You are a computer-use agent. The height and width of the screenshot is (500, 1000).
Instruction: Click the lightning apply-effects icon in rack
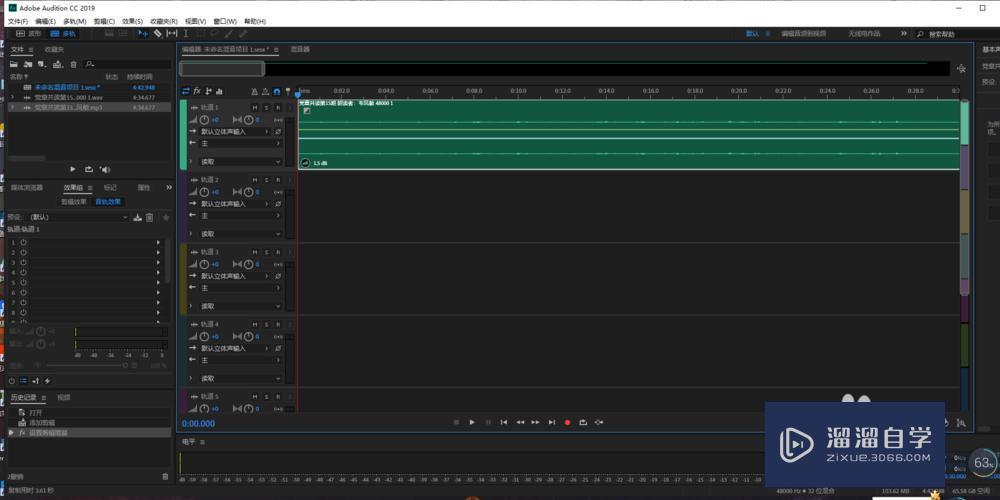pyautogui.click(x=47, y=381)
